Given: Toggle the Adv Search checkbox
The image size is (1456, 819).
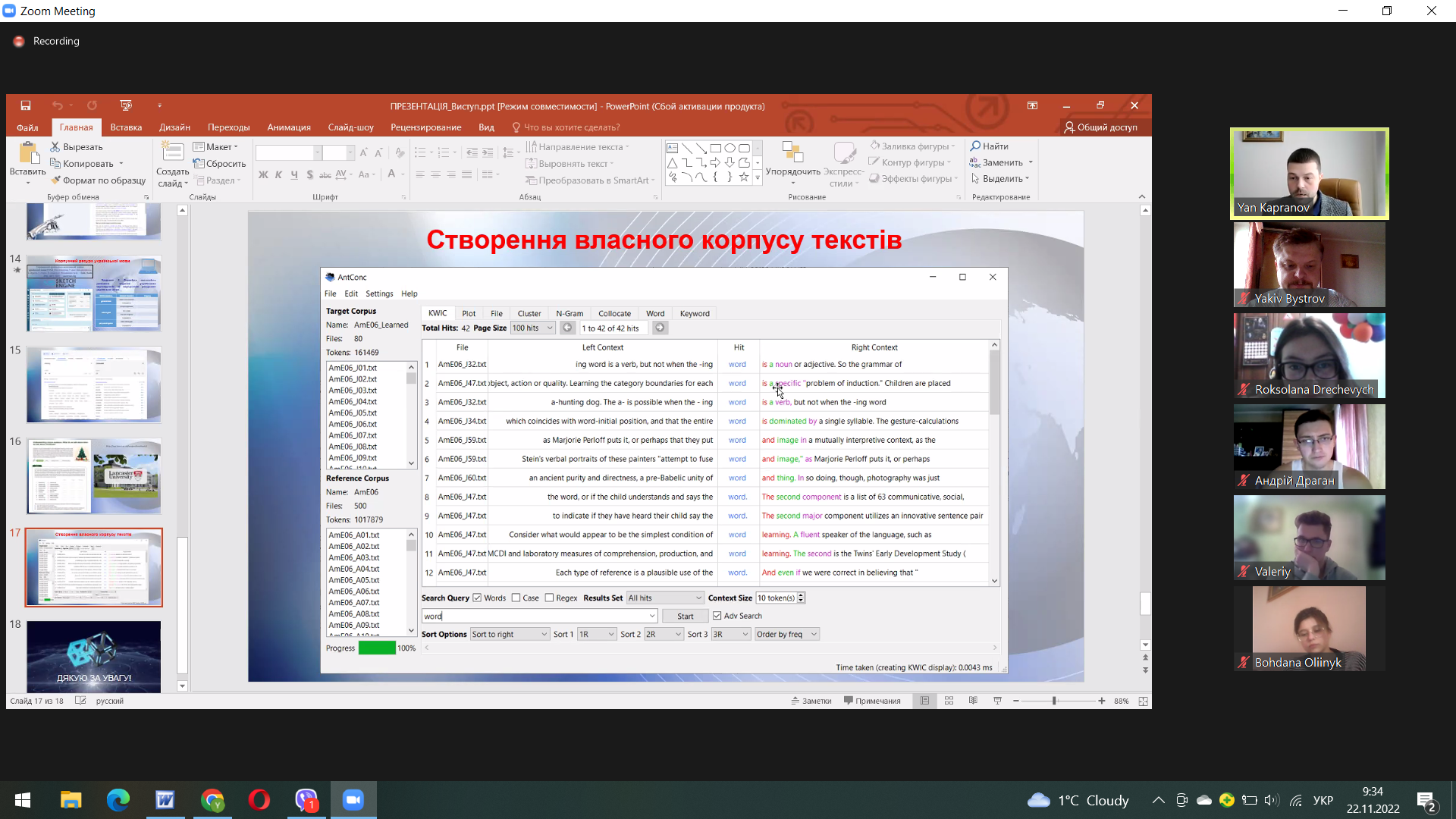Looking at the screenshot, I should (717, 616).
